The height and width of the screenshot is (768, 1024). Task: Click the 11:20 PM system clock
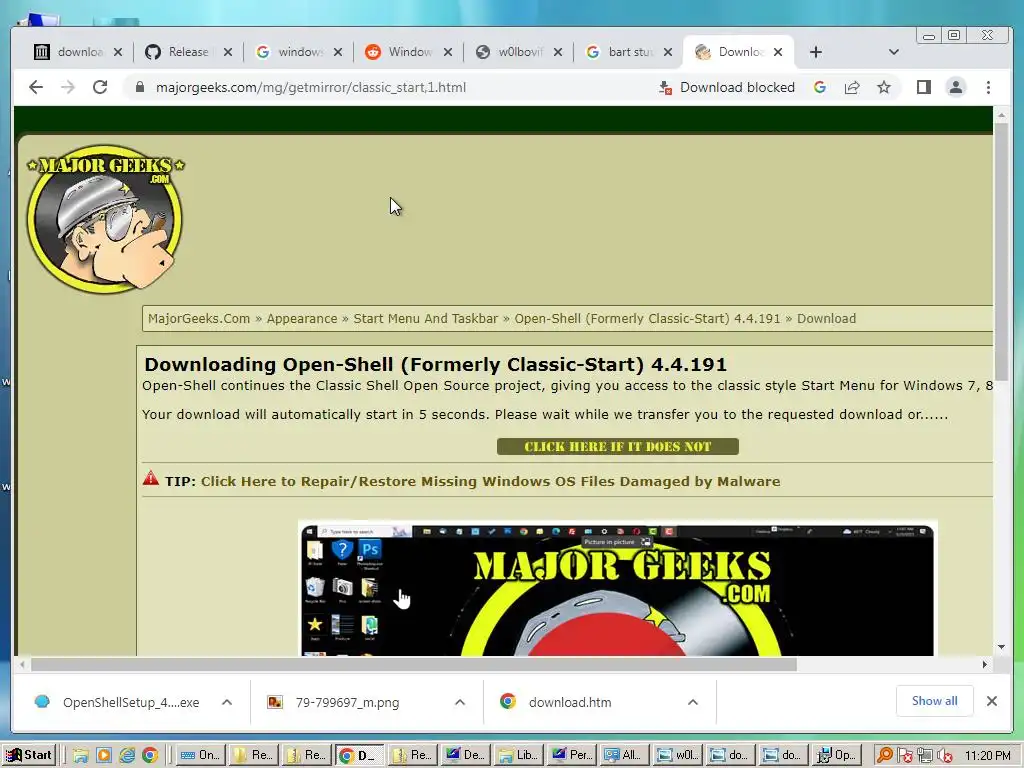click(988, 756)
